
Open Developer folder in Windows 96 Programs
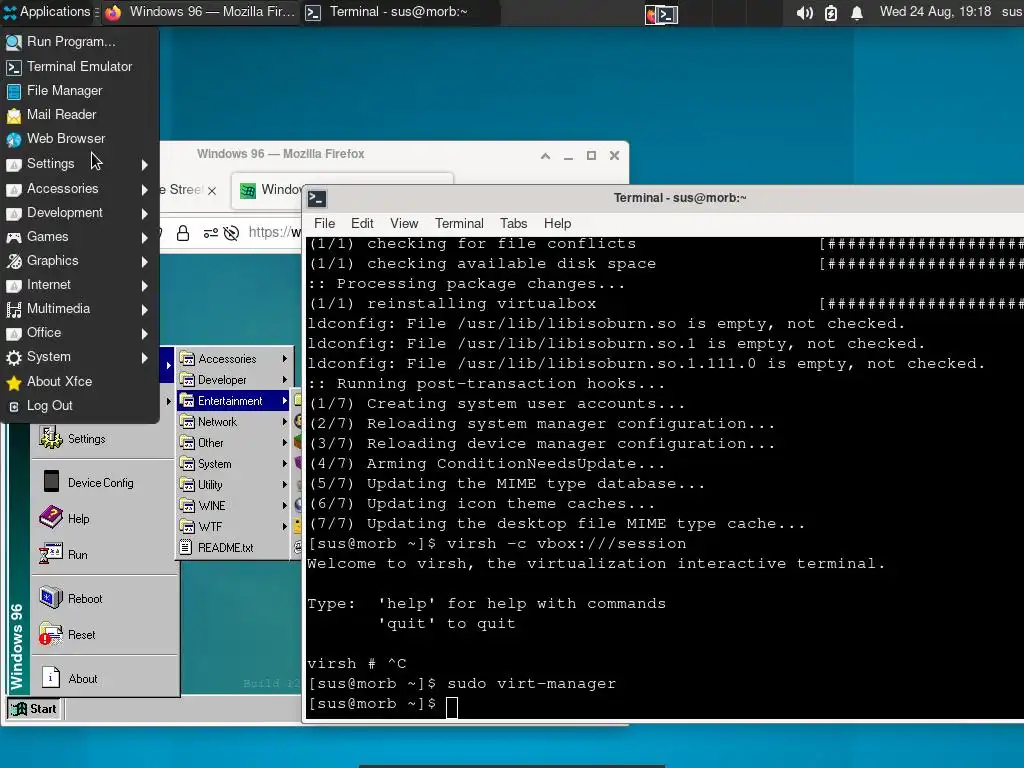(234, 380)
